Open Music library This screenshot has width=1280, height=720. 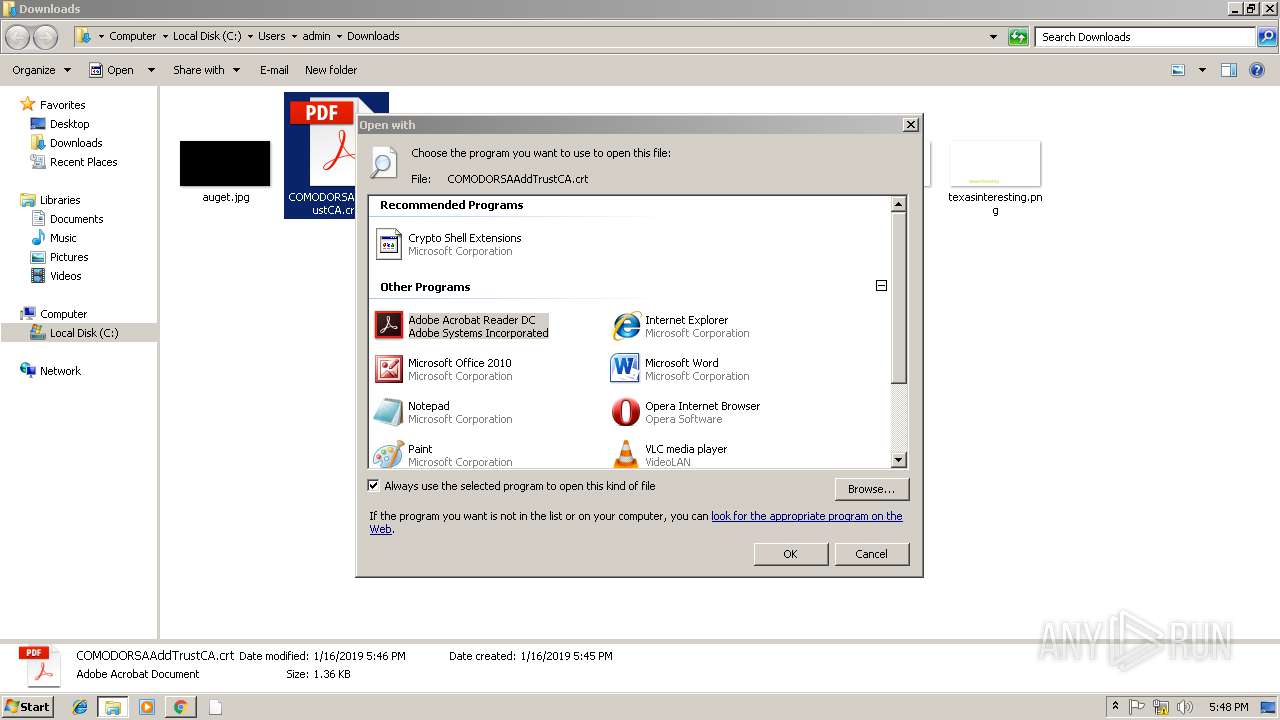(63, 238)
